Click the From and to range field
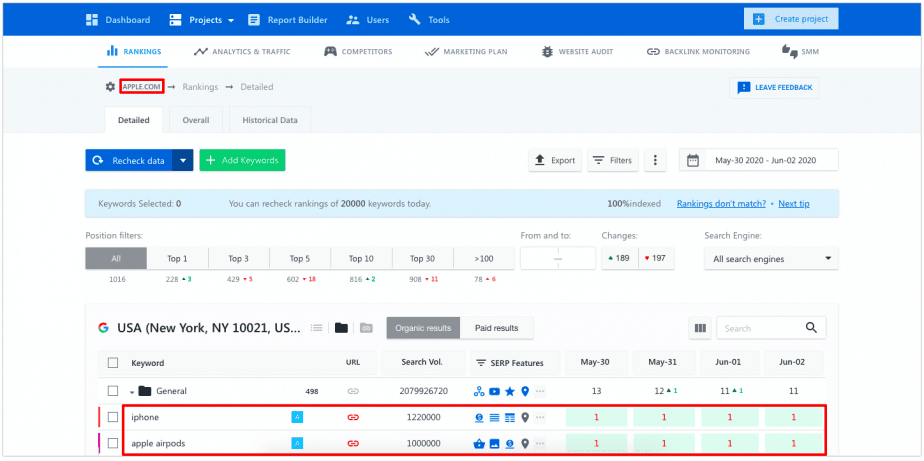 coord(558,259)
